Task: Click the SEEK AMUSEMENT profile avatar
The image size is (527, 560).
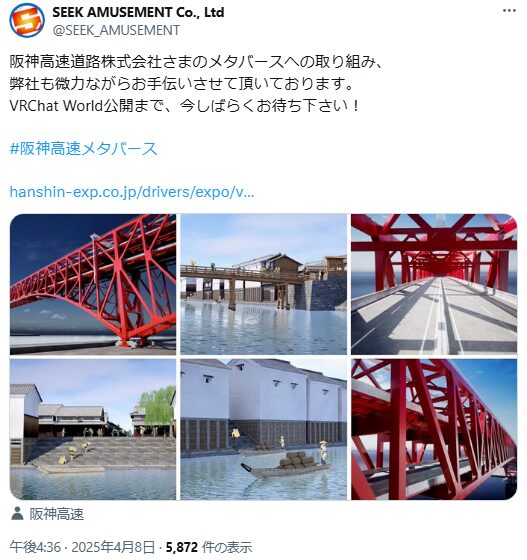Action: click(x=27, y=20)
